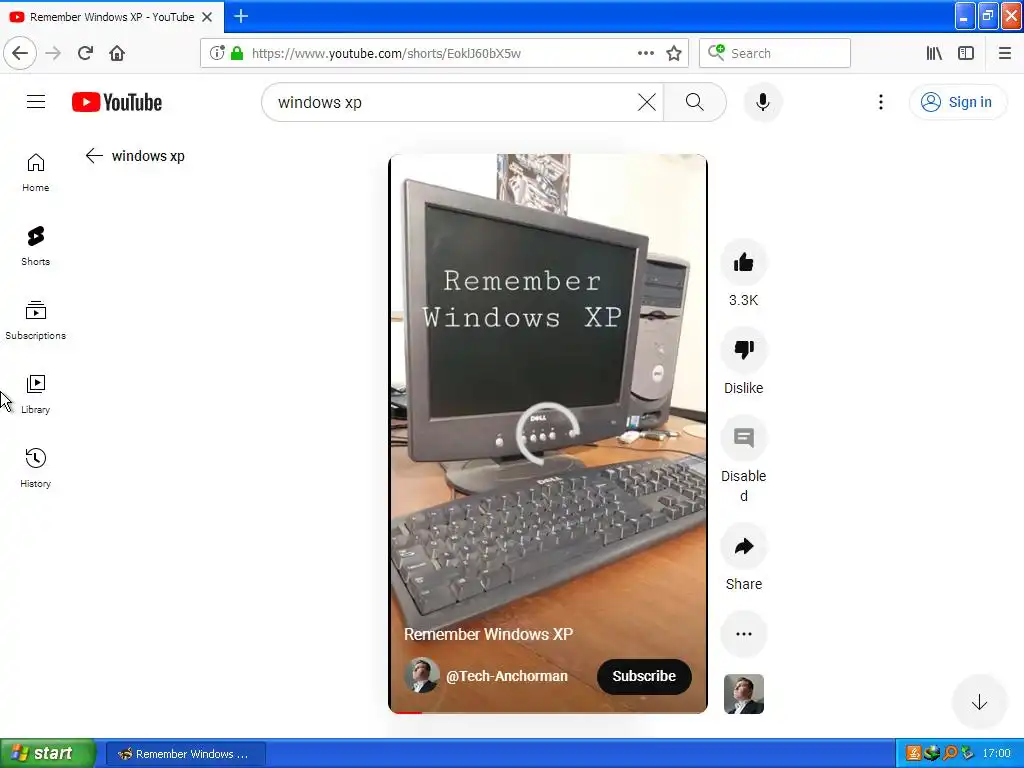Open Shorts in the sidebar
Image resolution: width=1024 pixels, height=768 pixels.
point(35,246)
